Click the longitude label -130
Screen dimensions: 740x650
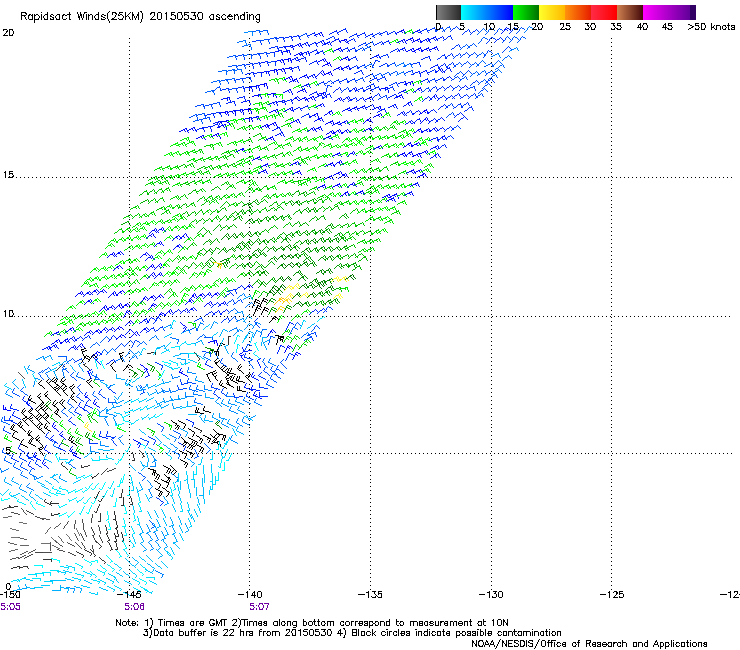point(491,594)
